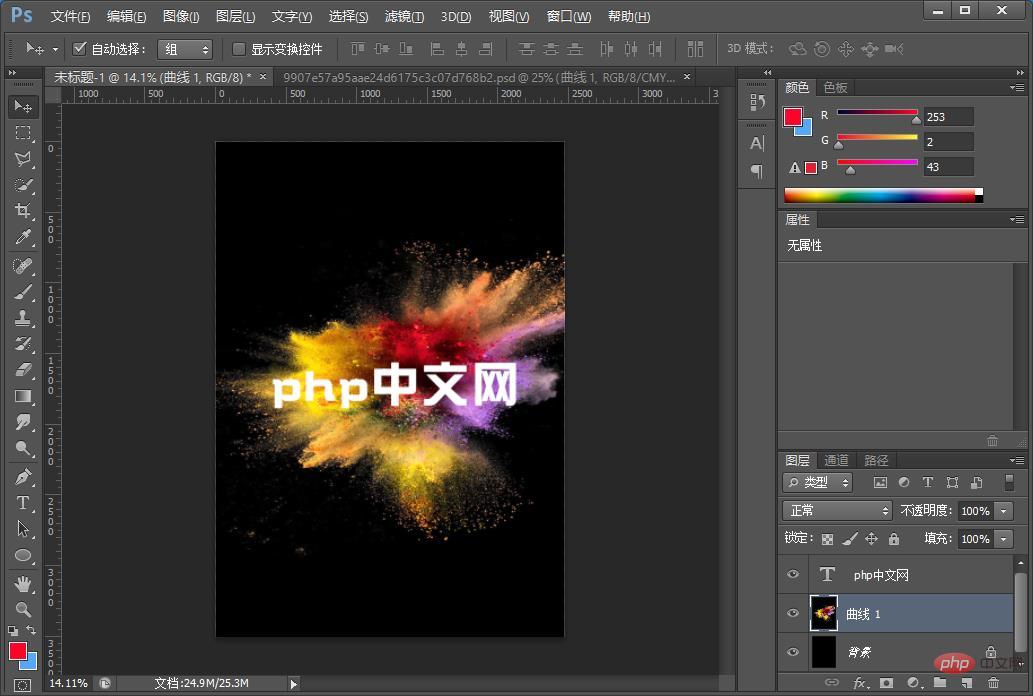Select the Brush tool

click(x=23, y=292)
